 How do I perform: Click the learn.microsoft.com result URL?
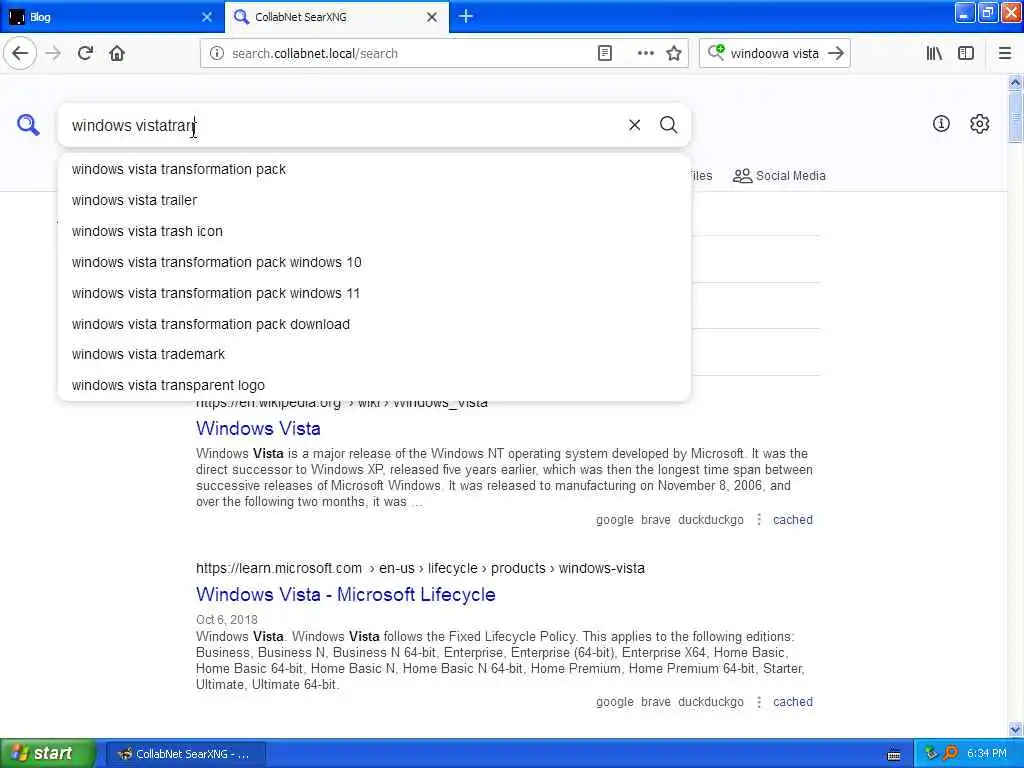(420, 568)
